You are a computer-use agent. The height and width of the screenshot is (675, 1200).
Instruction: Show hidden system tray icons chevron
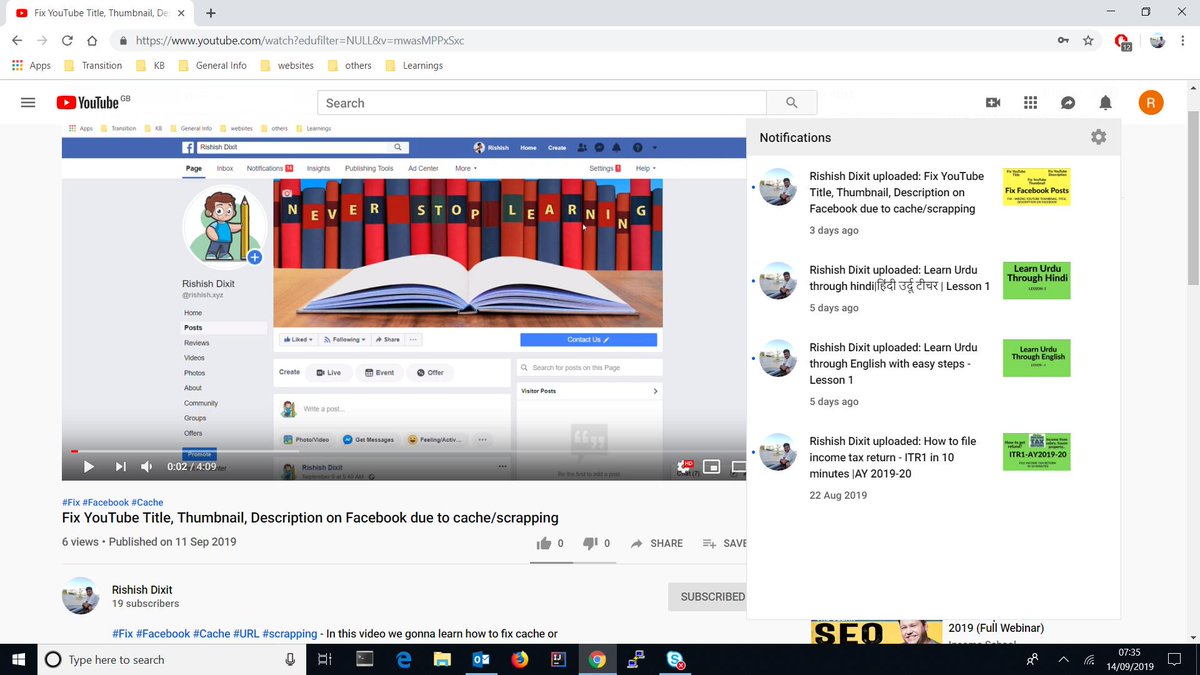[x=1062, y=660]
